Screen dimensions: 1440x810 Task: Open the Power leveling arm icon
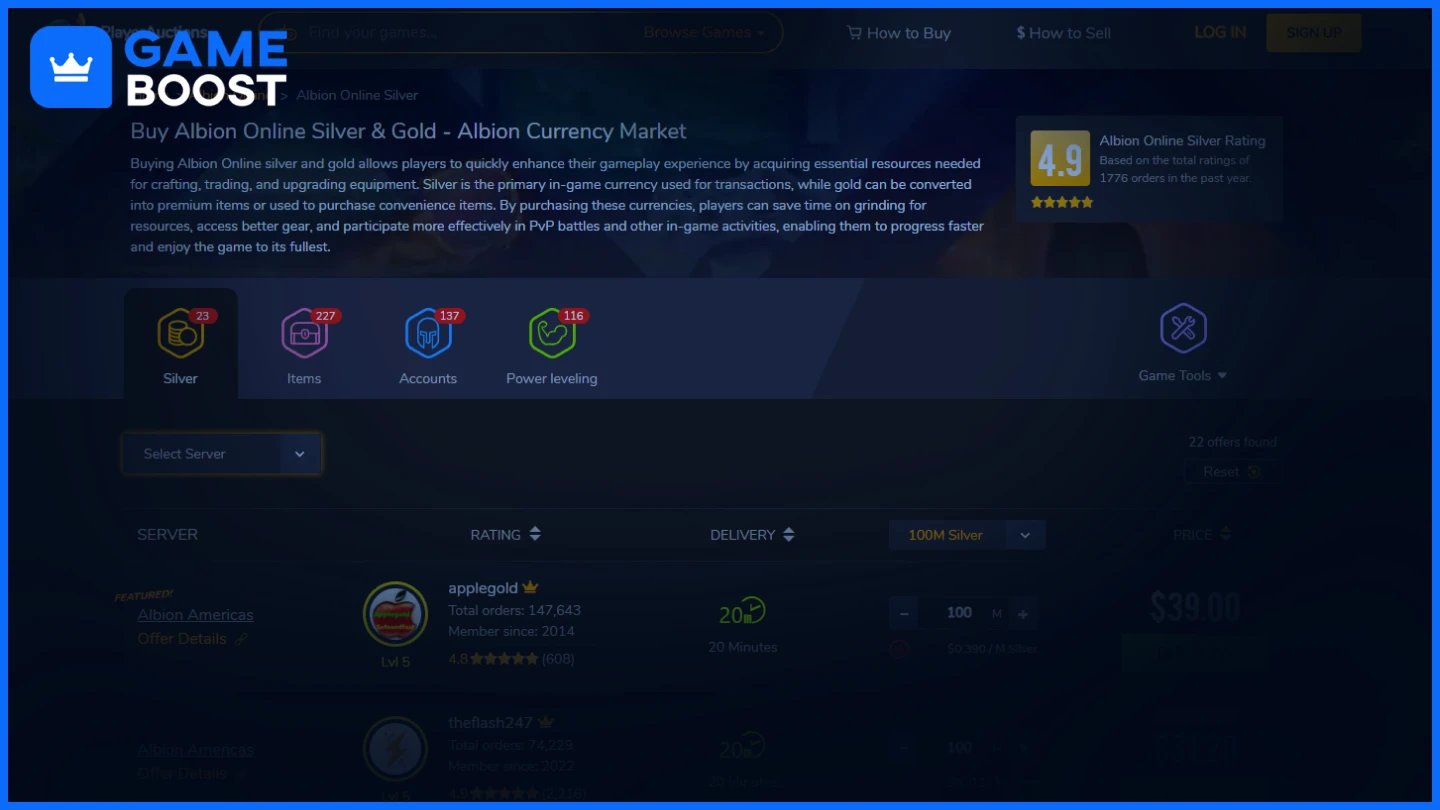point(552,334)
